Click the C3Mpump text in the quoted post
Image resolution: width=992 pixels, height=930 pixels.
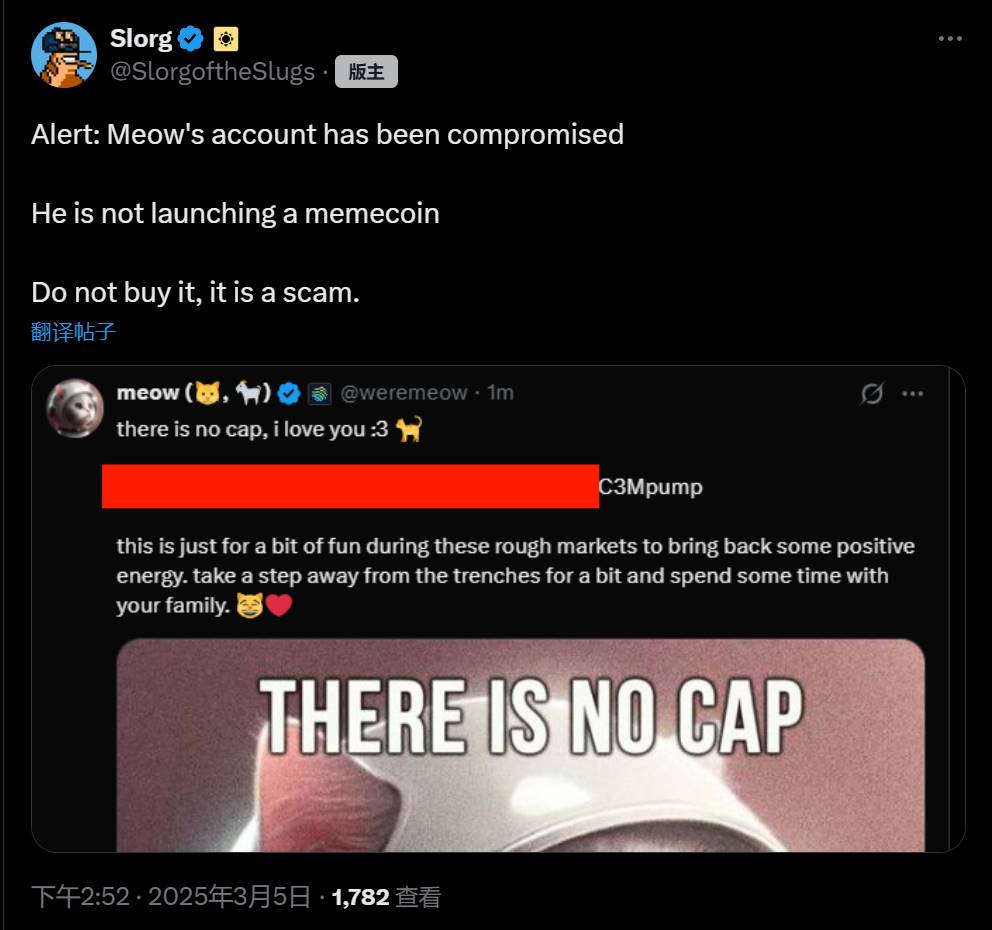(x=650, y=487)
